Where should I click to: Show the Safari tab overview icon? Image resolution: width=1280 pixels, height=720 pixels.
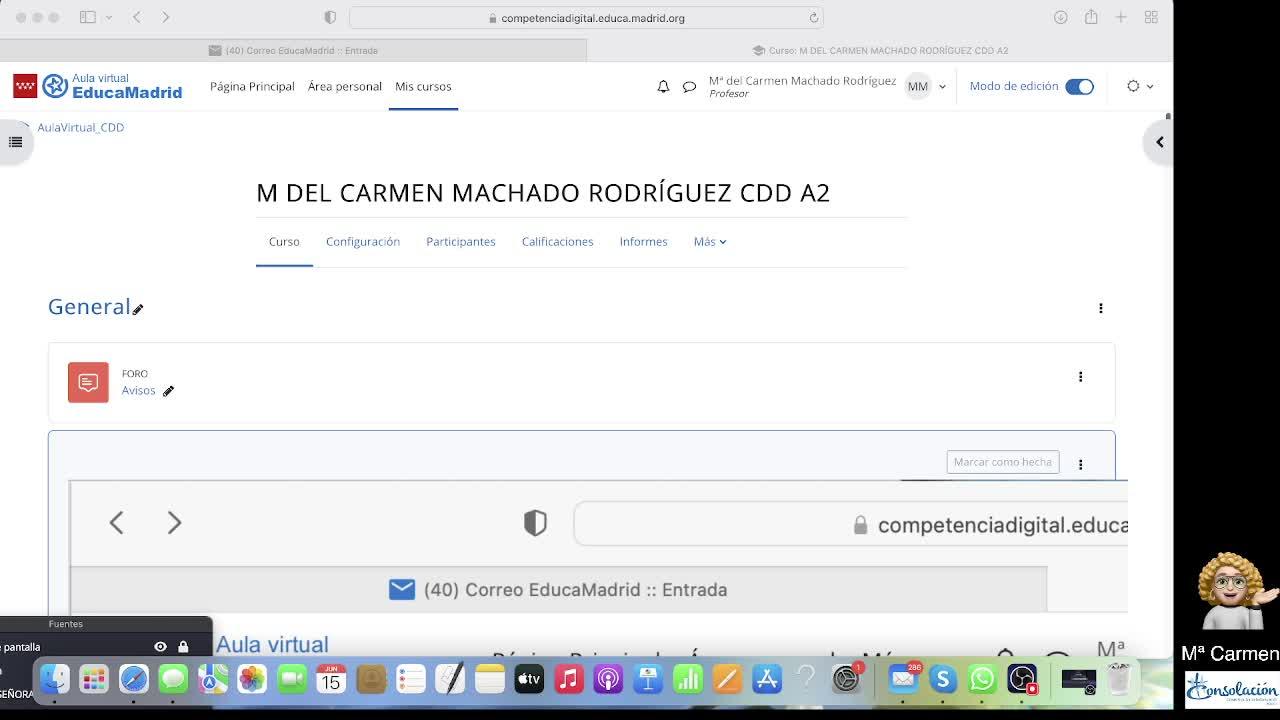1151,17
